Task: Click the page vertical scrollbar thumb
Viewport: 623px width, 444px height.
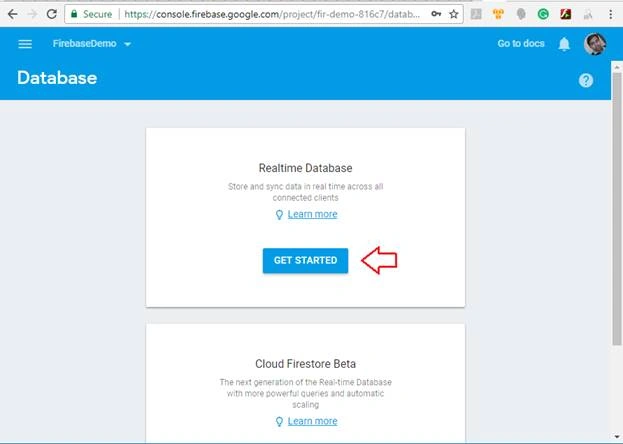Action: 617,209
